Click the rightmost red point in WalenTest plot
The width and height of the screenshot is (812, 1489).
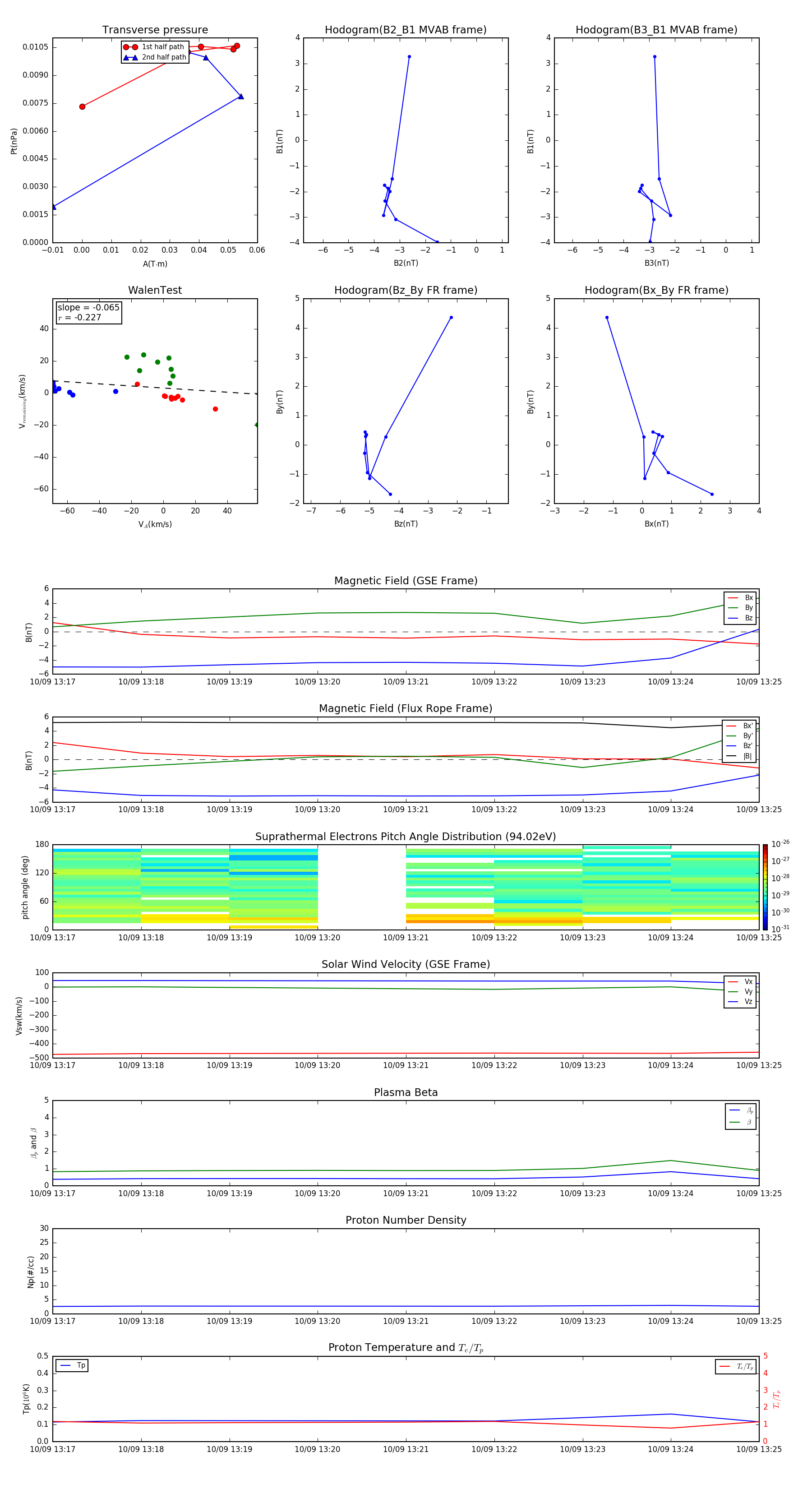pyautogui.click(x=215, y=409)
